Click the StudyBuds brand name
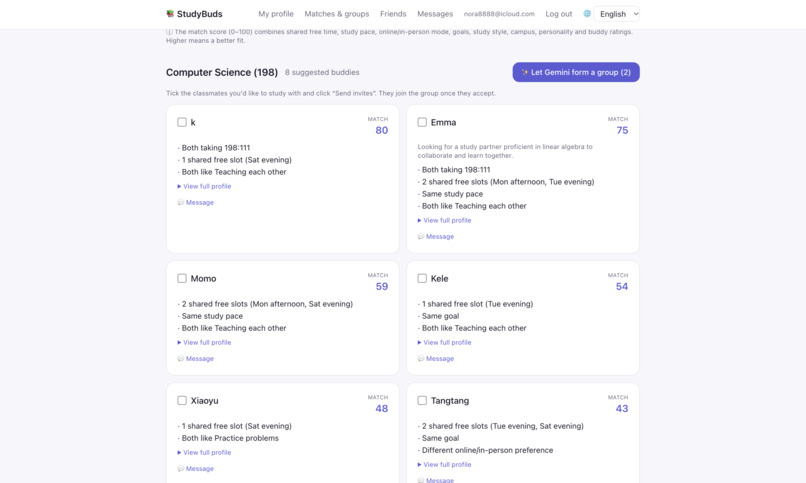Image resolution: width=806 pixels, height=483 pixels. tap(199, 14)
